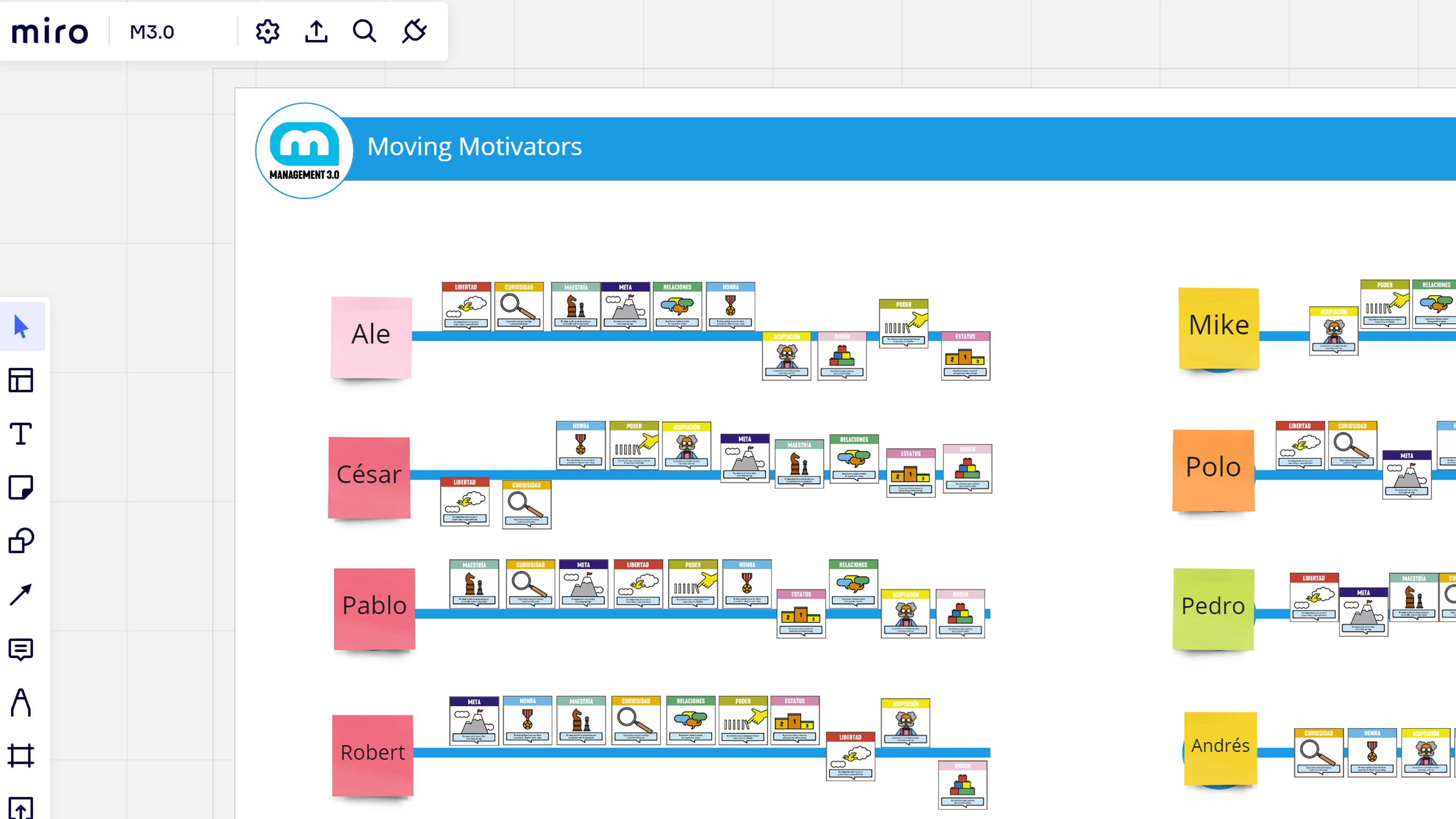The image size is (1456, 819).
Task: Select the cursor/select tool
Action: coord(21,326)
